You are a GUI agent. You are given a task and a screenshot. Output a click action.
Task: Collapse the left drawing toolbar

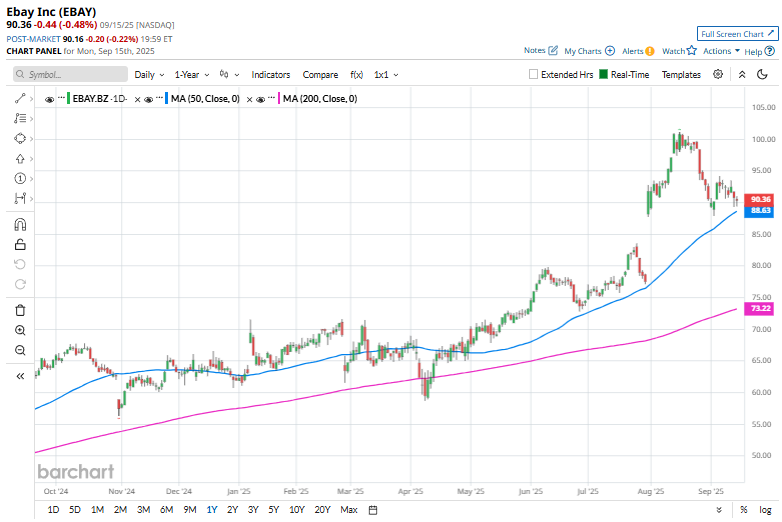[20, 376]
